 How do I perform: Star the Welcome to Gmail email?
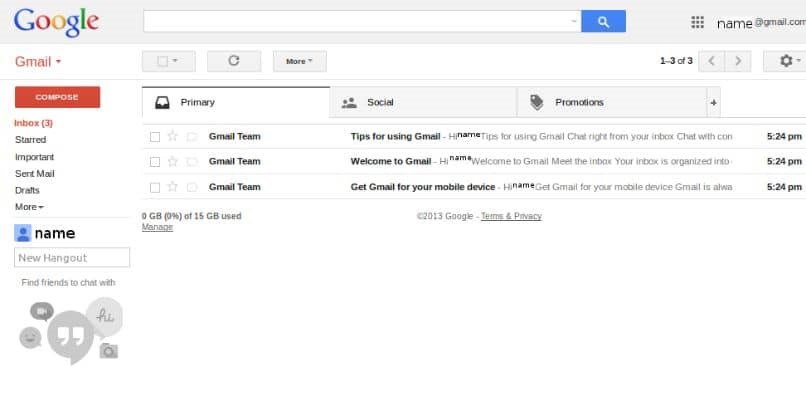(172, 161)
